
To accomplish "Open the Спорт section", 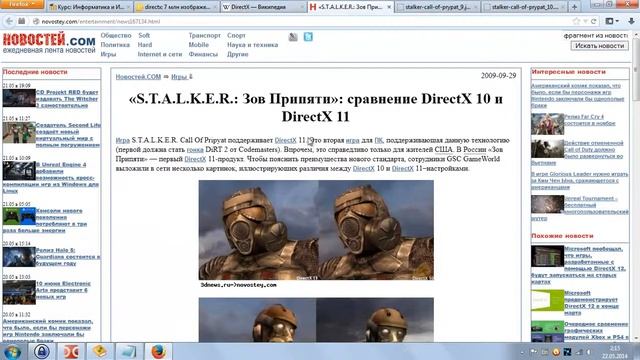I will pos(236,36).
